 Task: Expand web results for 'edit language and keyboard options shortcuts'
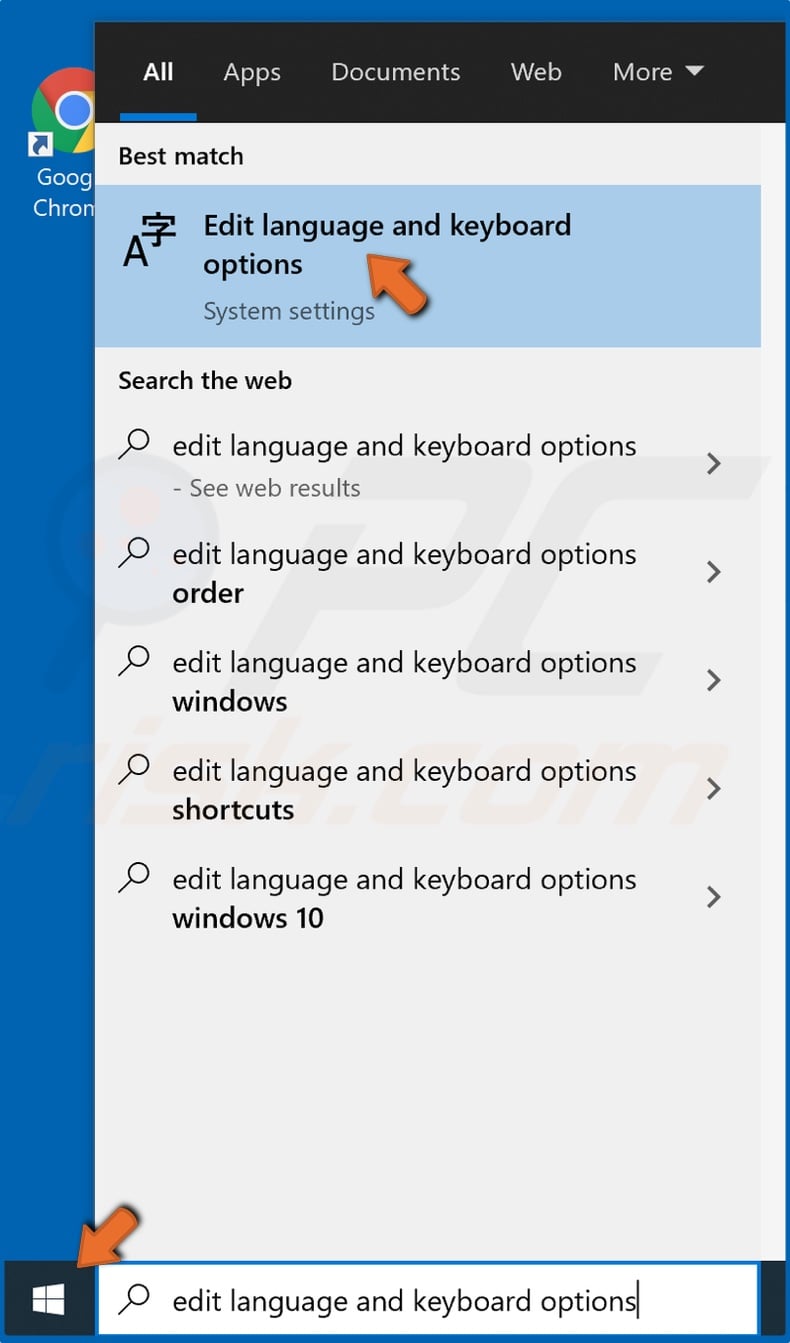click(713, 789)
